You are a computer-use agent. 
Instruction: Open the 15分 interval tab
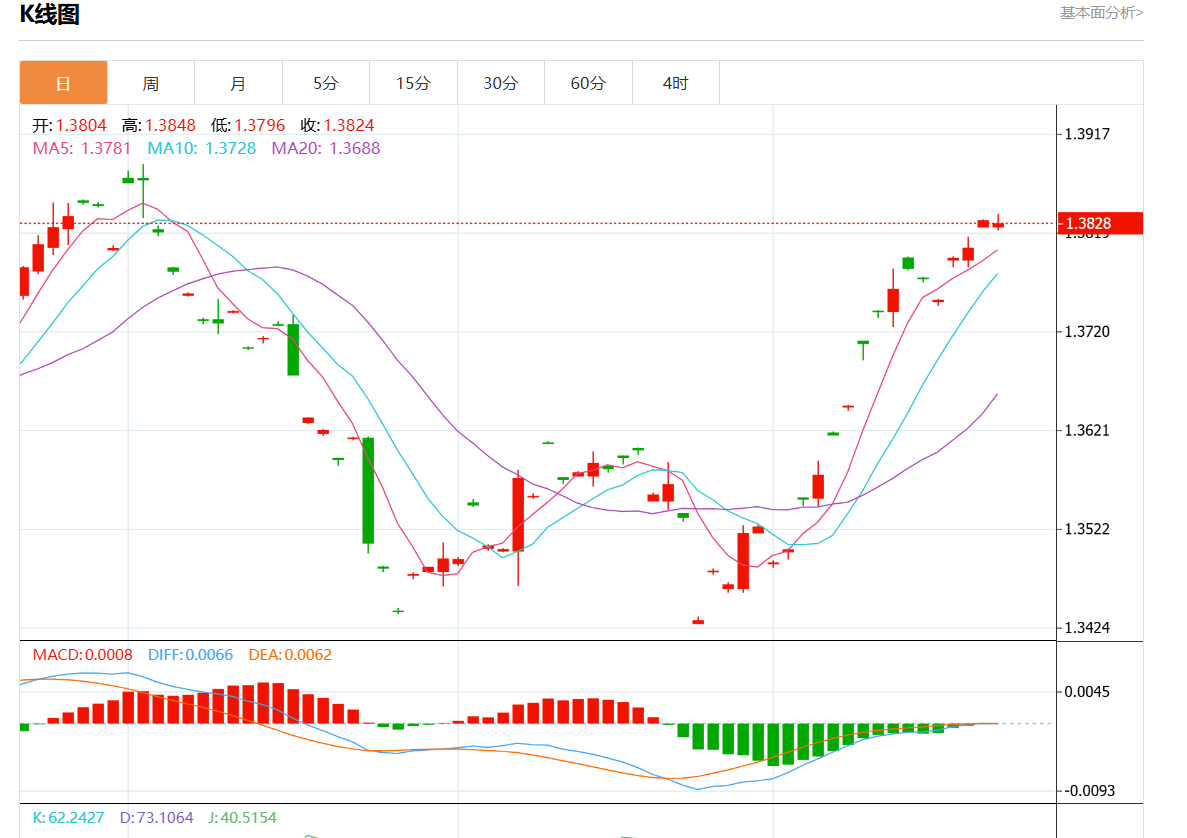click(x=413, y=83)
